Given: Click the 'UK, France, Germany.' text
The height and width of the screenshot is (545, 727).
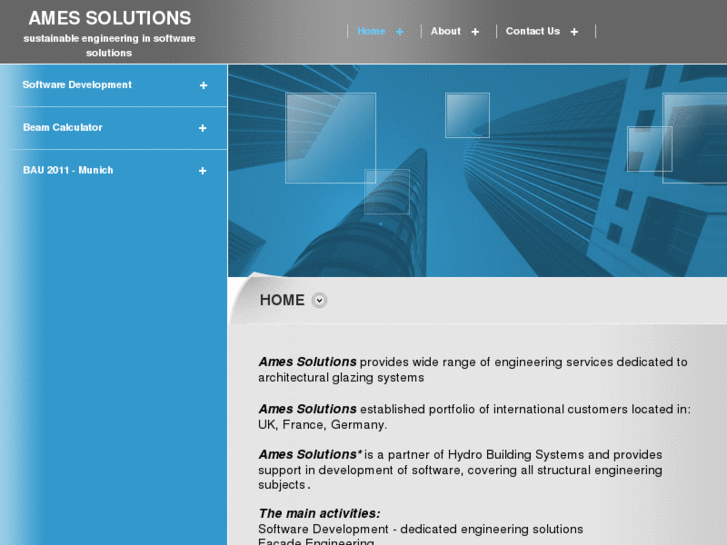Looking at the screenshot, I should [322, 425].
